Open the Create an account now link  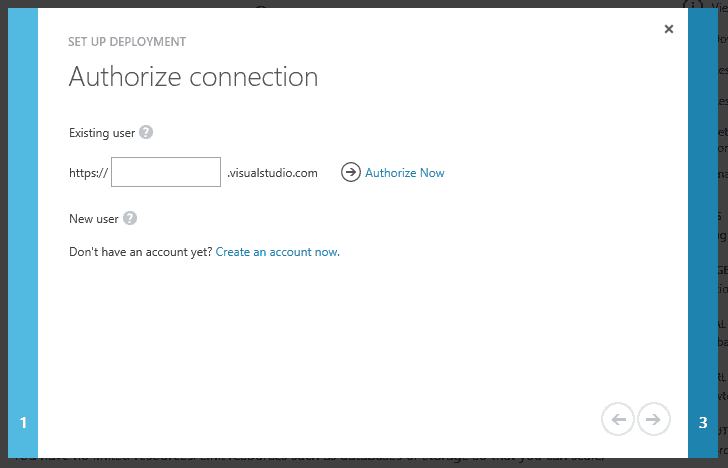[x=277, y=252]
